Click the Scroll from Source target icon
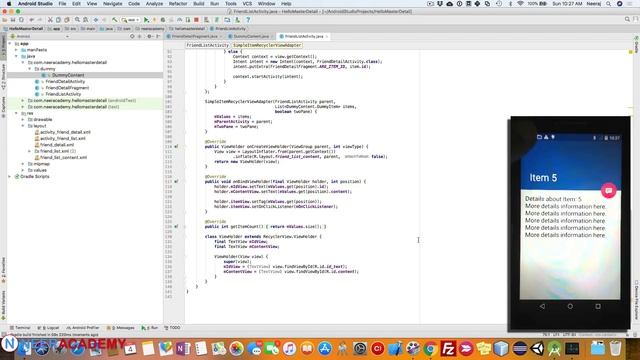Screen dimensions: 640x360 click(132, 36)
